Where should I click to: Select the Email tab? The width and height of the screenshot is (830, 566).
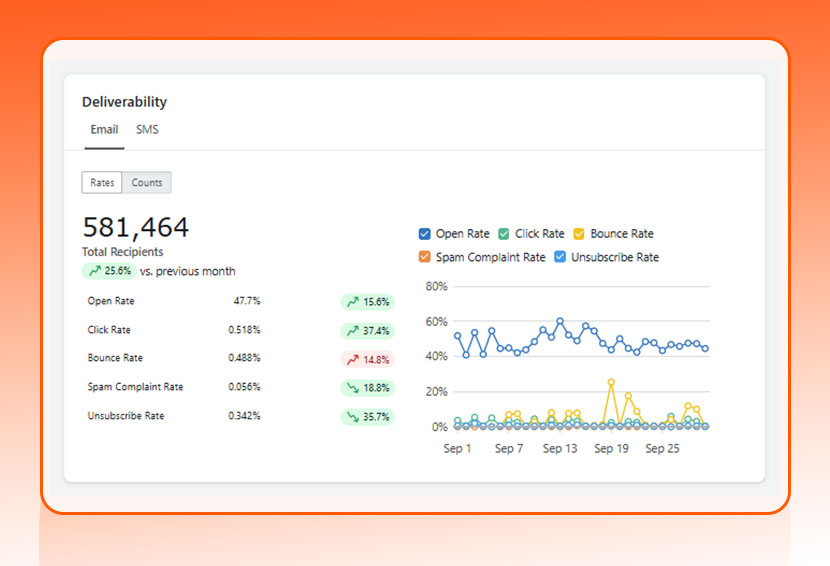point(104,130)
